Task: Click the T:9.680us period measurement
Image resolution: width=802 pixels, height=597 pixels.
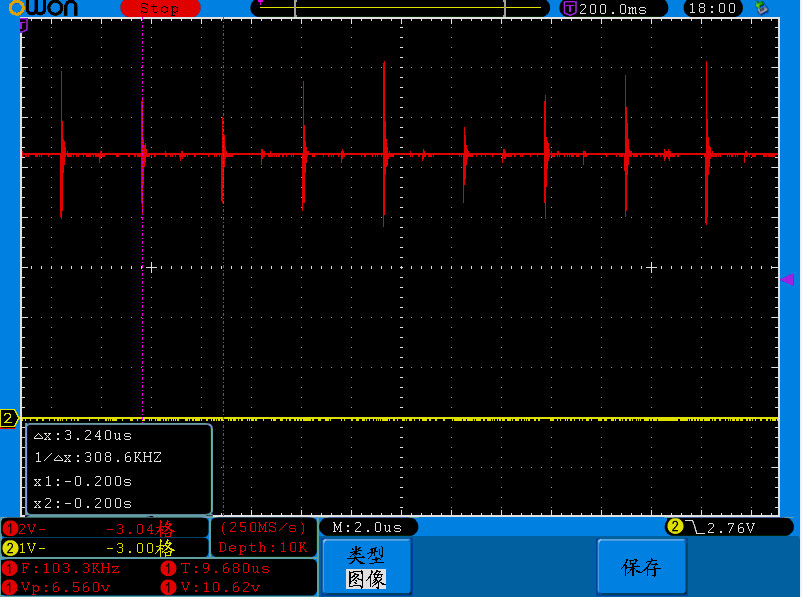Action: pos(225,568)
